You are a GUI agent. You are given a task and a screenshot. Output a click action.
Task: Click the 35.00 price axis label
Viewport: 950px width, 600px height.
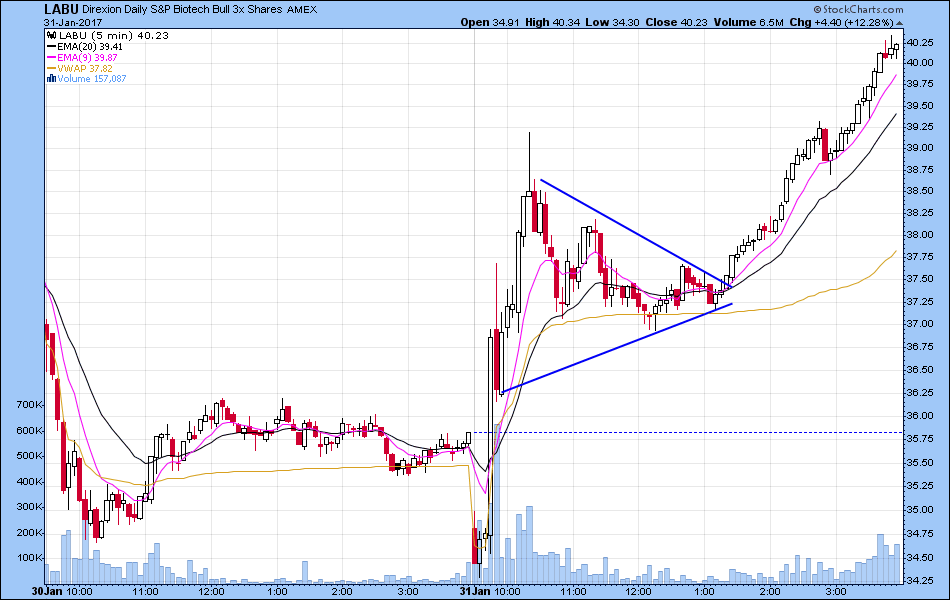(x=919, y=510)
